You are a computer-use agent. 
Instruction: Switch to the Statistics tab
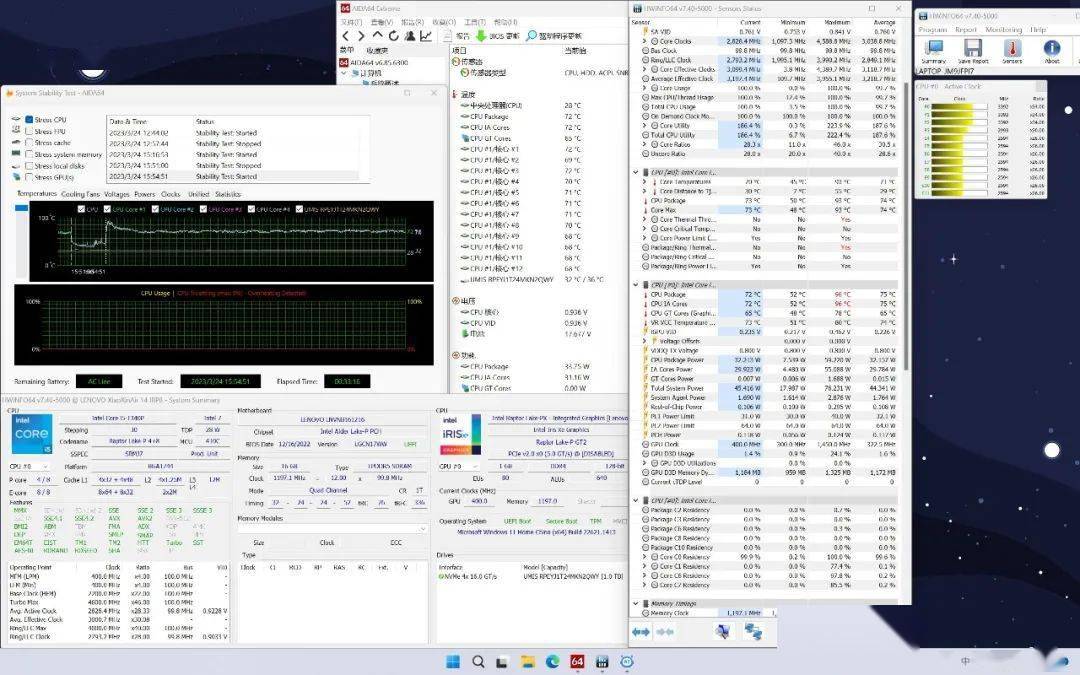228,194
